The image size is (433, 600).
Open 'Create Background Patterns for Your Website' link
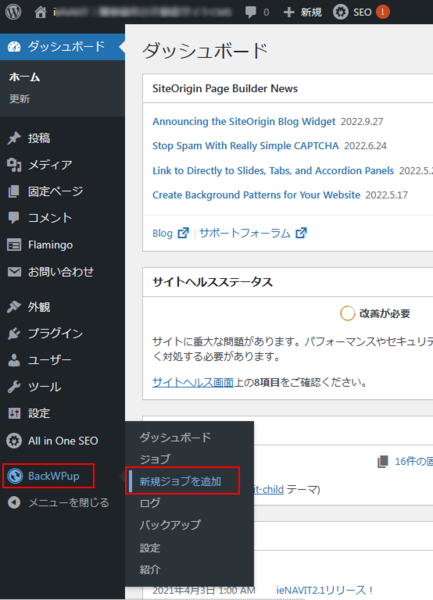pyautogui.click(x=256, y=195)
